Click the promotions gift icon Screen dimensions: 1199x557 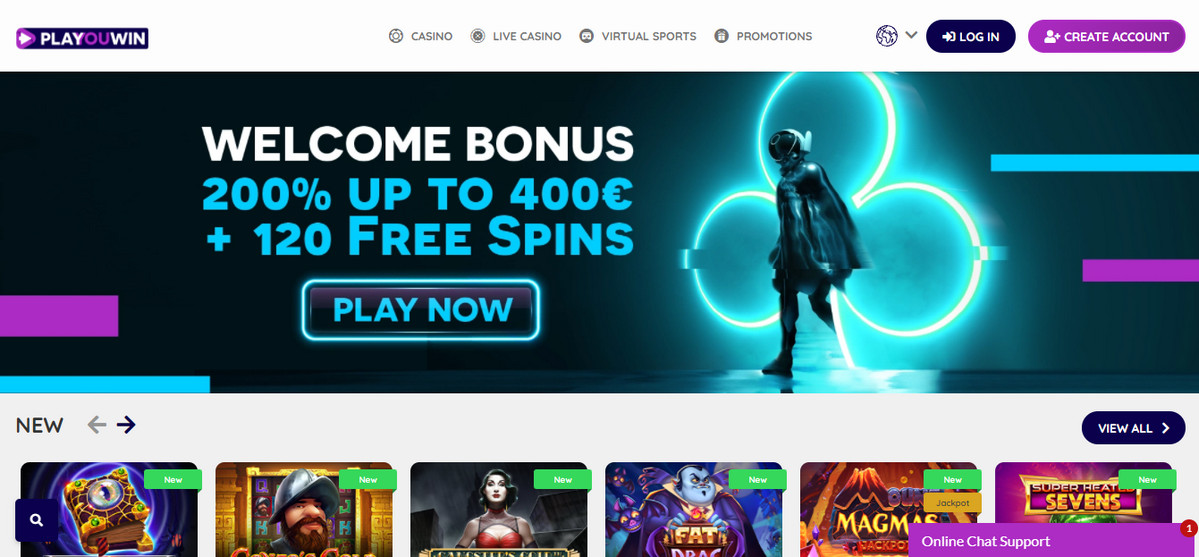[x=721, y=36]
